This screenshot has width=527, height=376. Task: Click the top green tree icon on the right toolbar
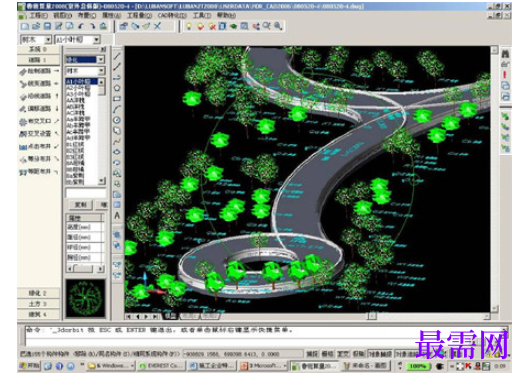(505, 117)
